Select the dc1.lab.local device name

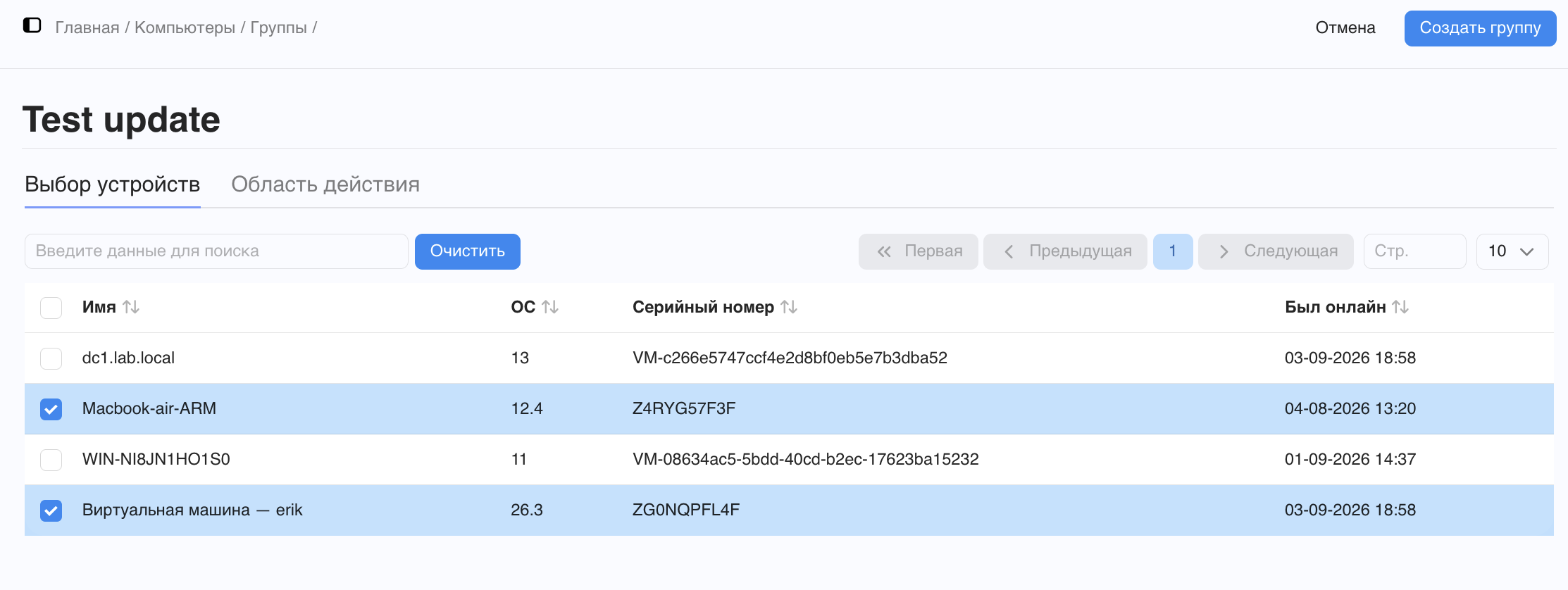(x=128, y=358)
